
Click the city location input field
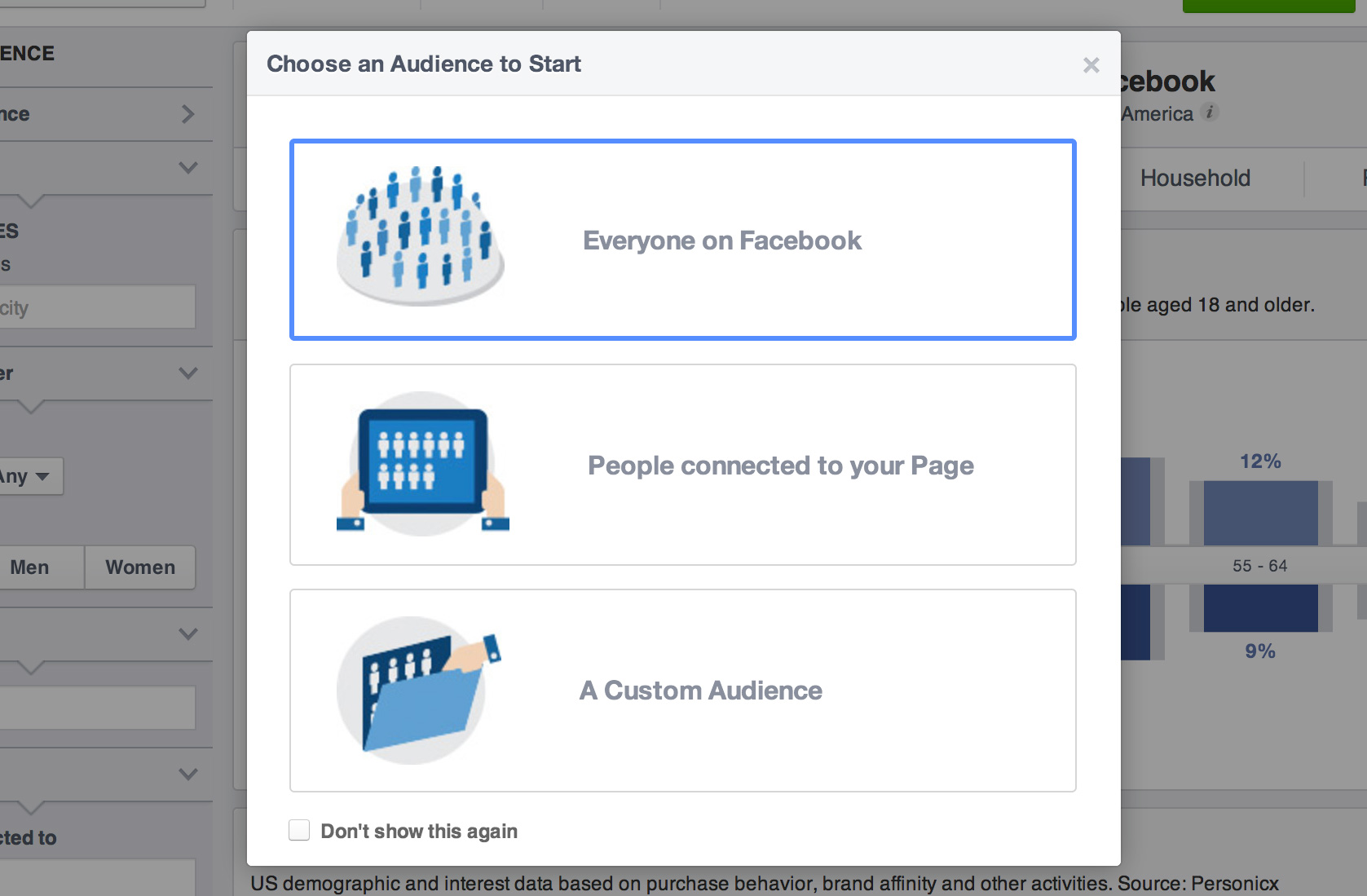[x=96, y=307]
